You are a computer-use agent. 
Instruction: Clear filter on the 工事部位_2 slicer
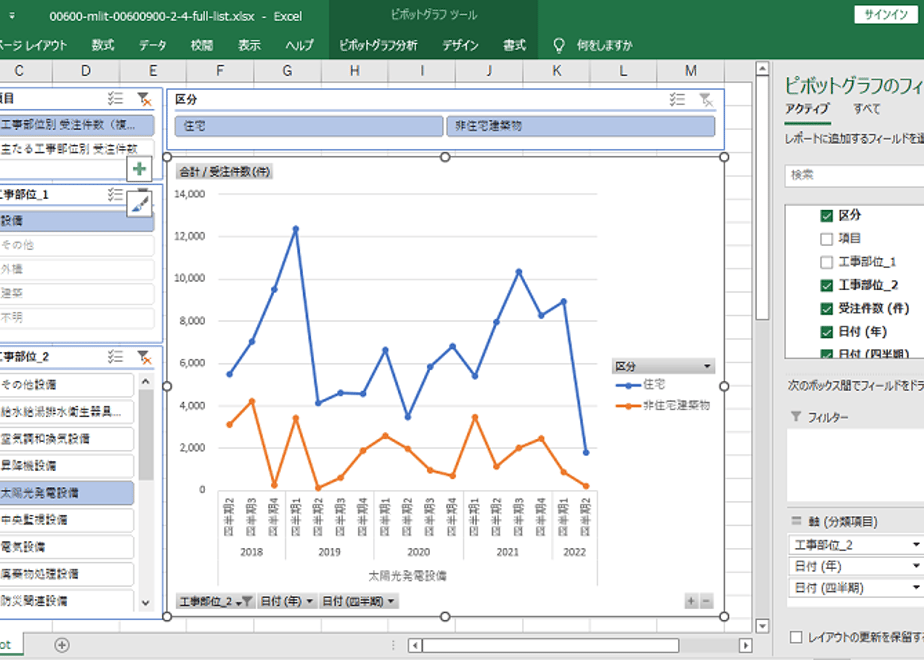pyautogui.click(x=144, y=357)
